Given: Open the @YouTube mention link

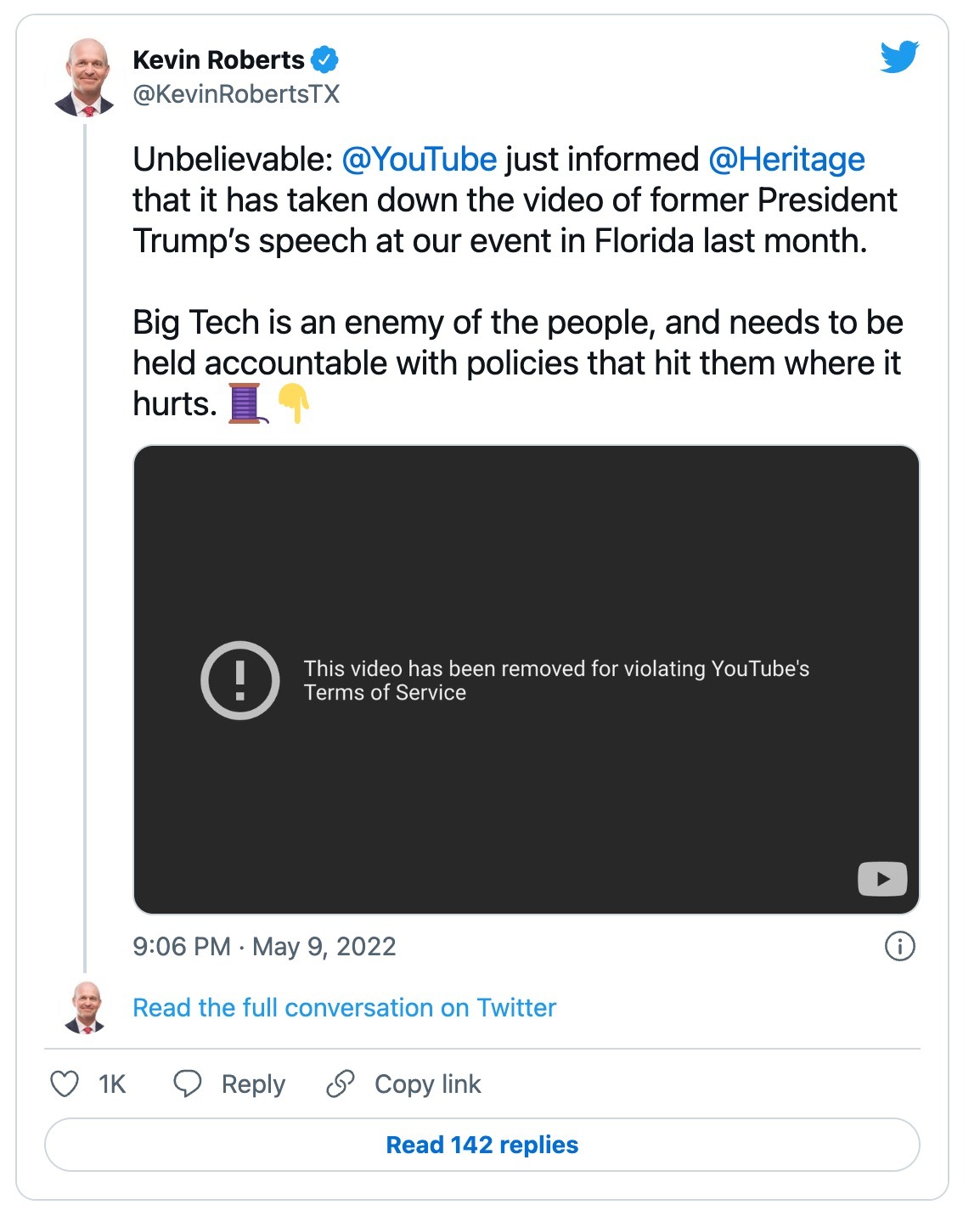Looking at the screenshot, I should pos(419,160).
